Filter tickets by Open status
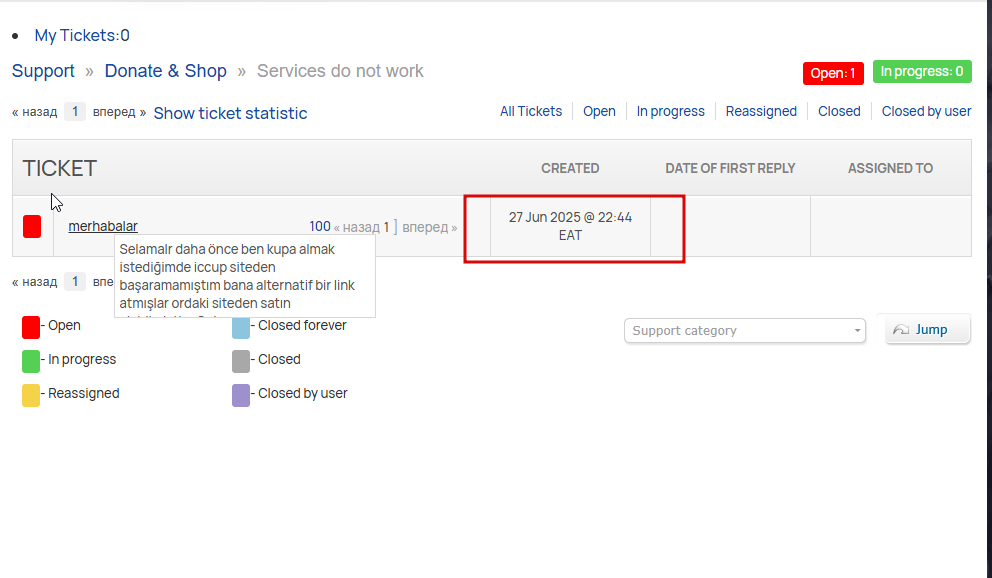The image size is (992, 578). pyautogui.click(x=599, y=111)
